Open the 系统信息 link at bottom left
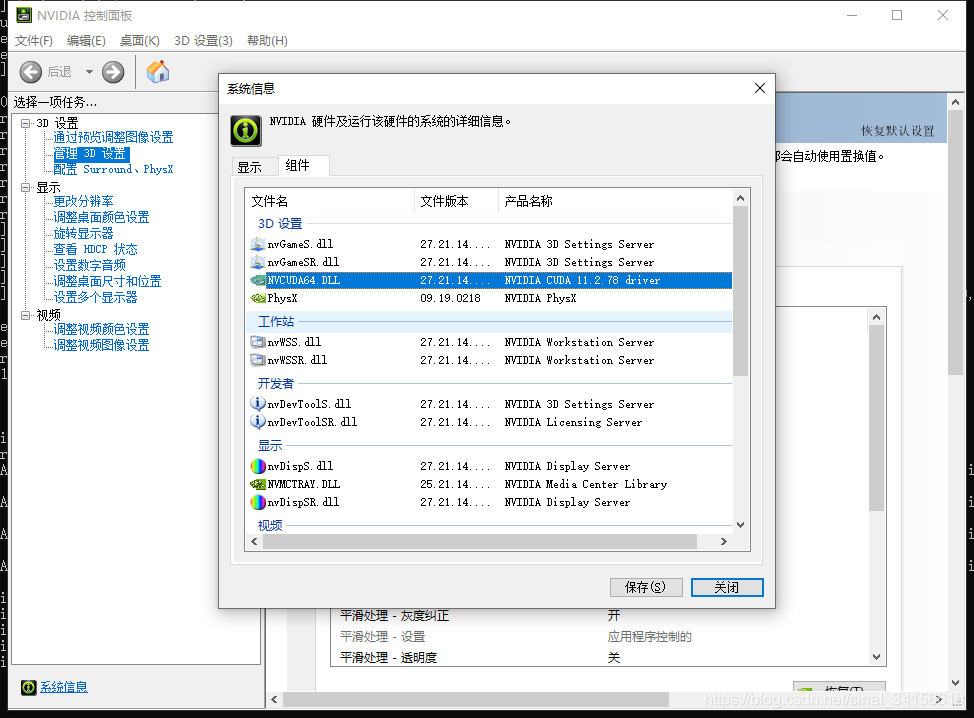This screenshot has height=718, width=974. tap(62, 687)
